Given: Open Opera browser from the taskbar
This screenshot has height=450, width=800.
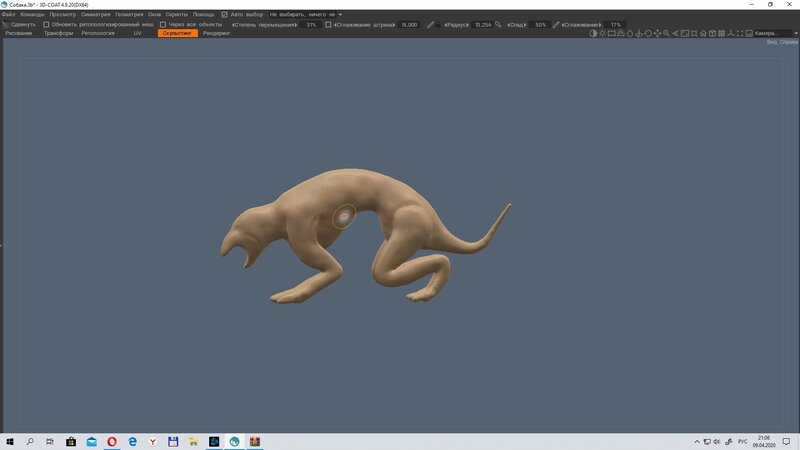Looking at the screenshot, I should pyautogui.click(x=111, y=441).
